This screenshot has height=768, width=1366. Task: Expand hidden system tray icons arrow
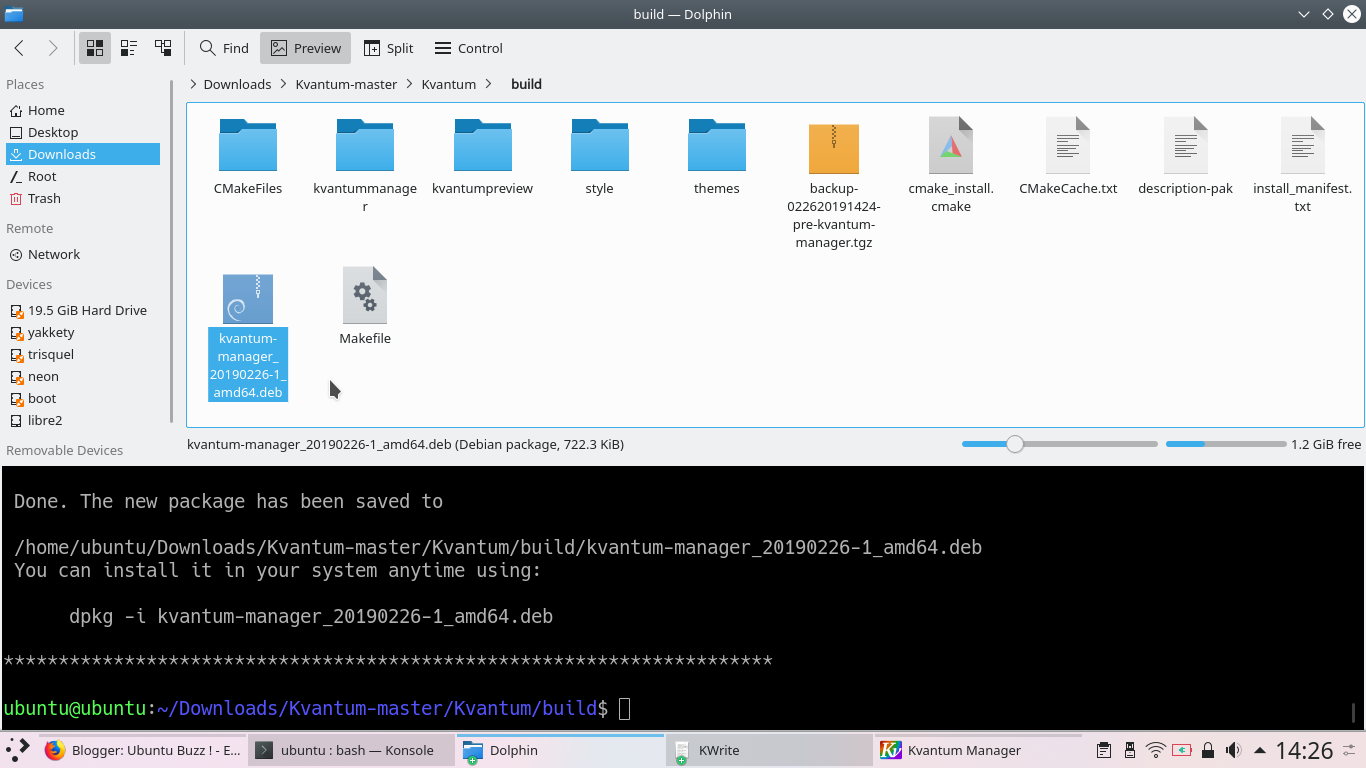pyautogui.click(x=1258, y=750)
